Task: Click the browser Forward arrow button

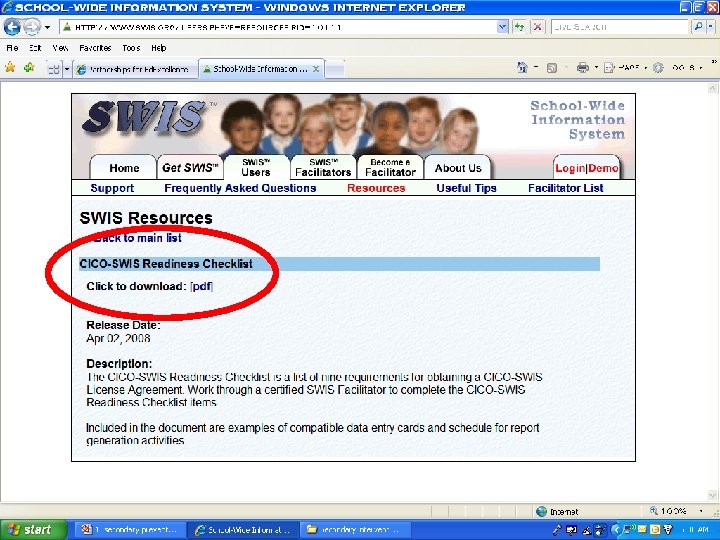Action: pos(31,27)
